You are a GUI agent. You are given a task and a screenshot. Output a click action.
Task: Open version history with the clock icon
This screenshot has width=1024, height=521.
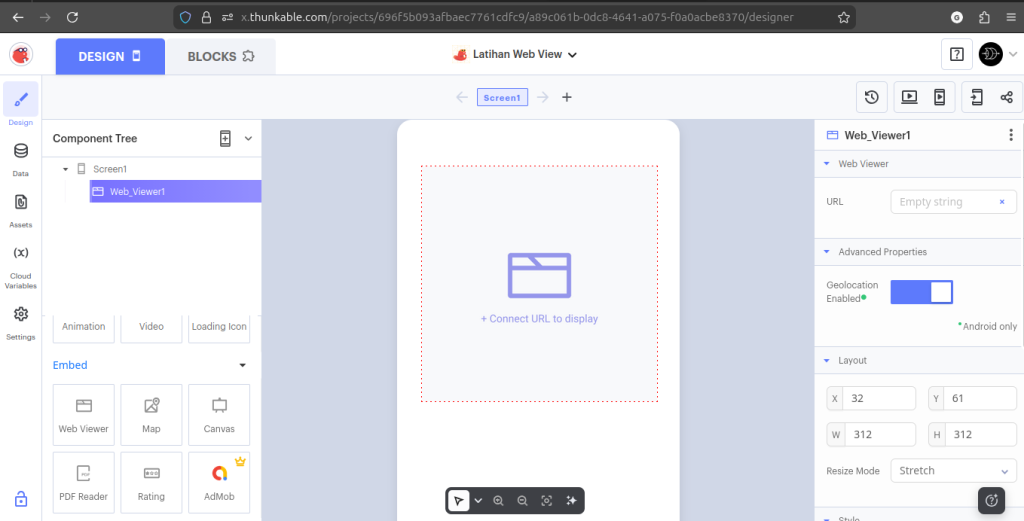click(872, 97)
